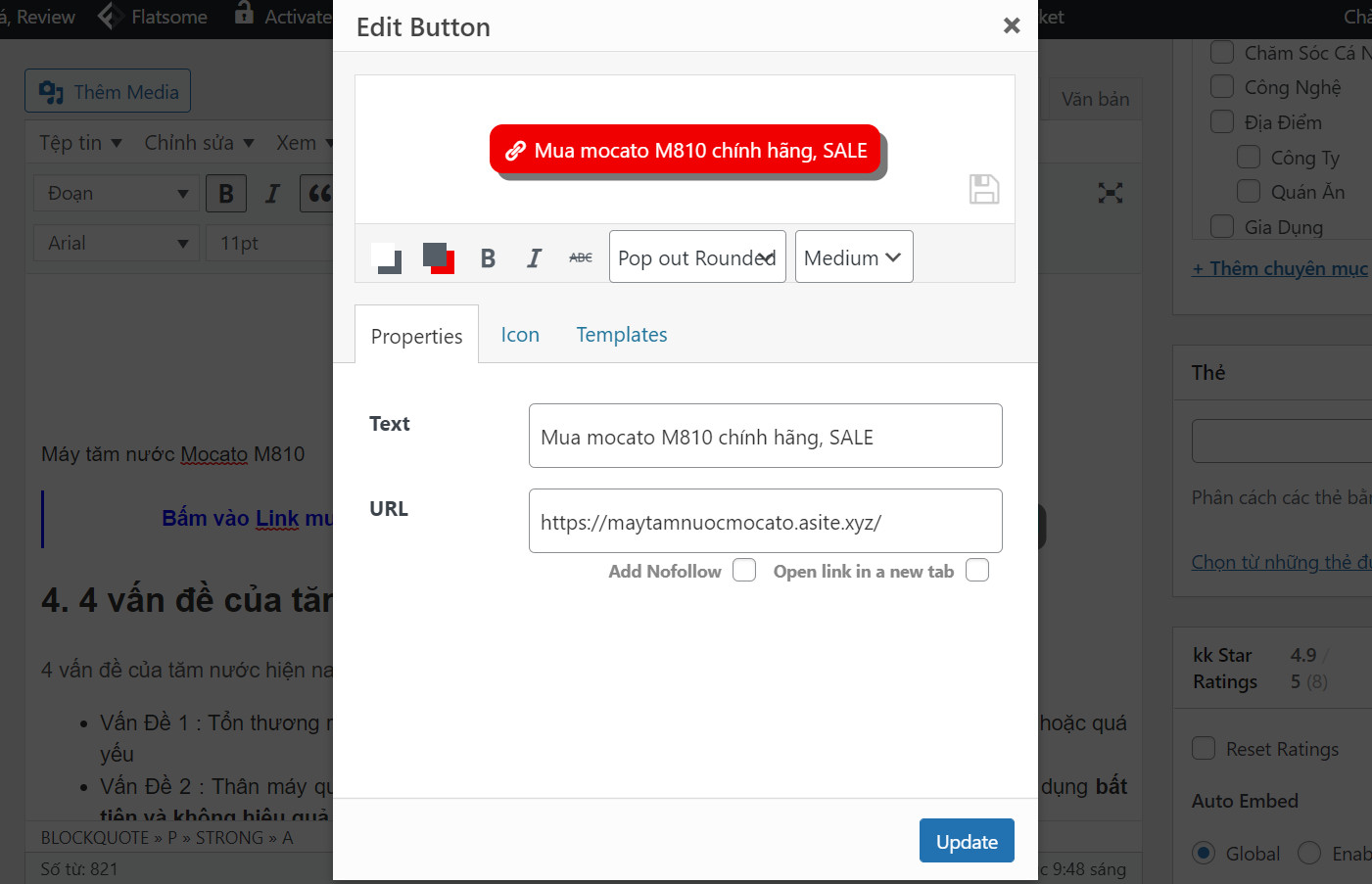This screenshot has height=884, width=1372.
Task: Check the Quán Ăn category checkbox
Action: pyautogui.click(x=1249, y=191)
